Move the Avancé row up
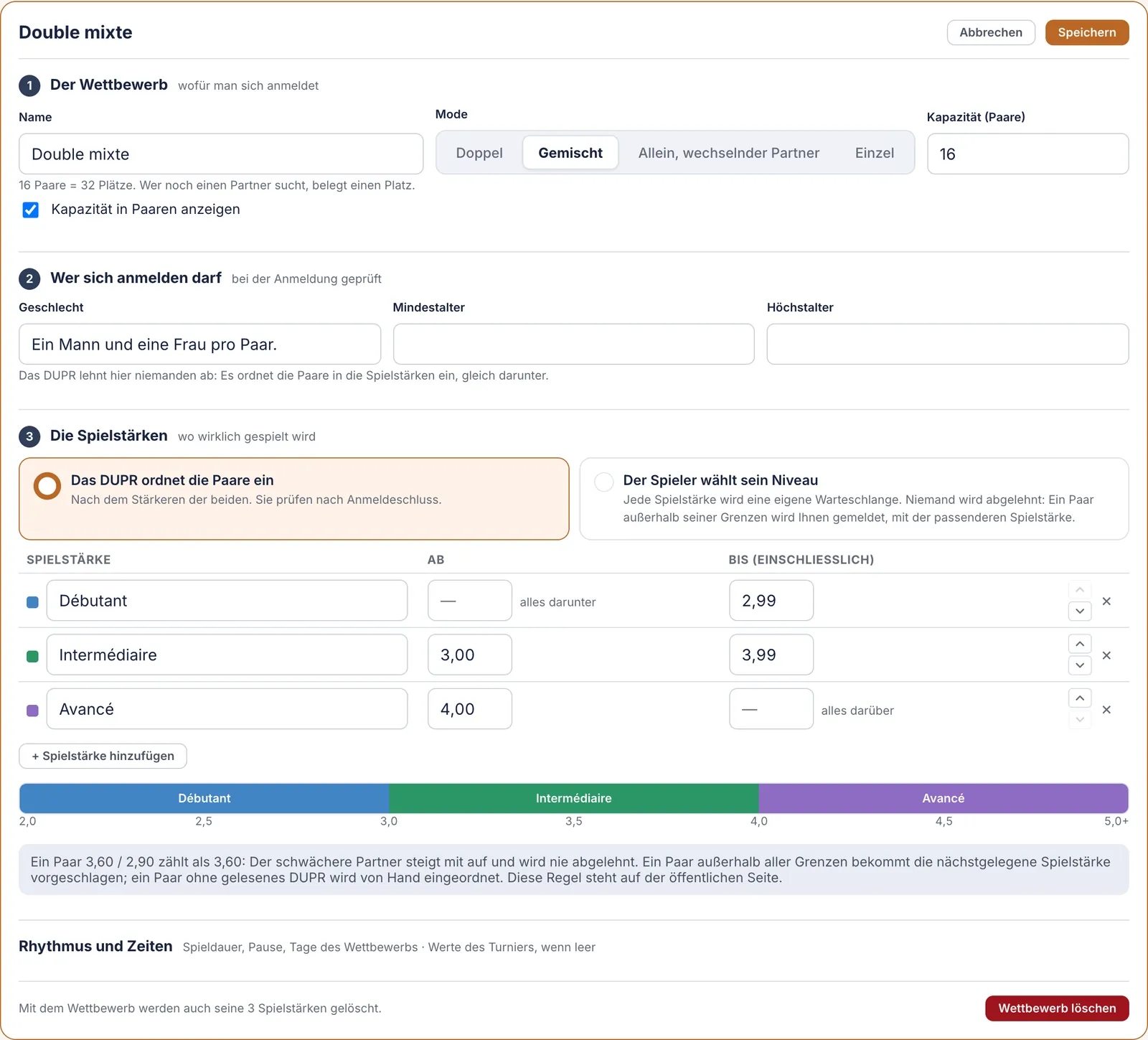The width and height of the screenshot is (1148, 1040). 1080,698
